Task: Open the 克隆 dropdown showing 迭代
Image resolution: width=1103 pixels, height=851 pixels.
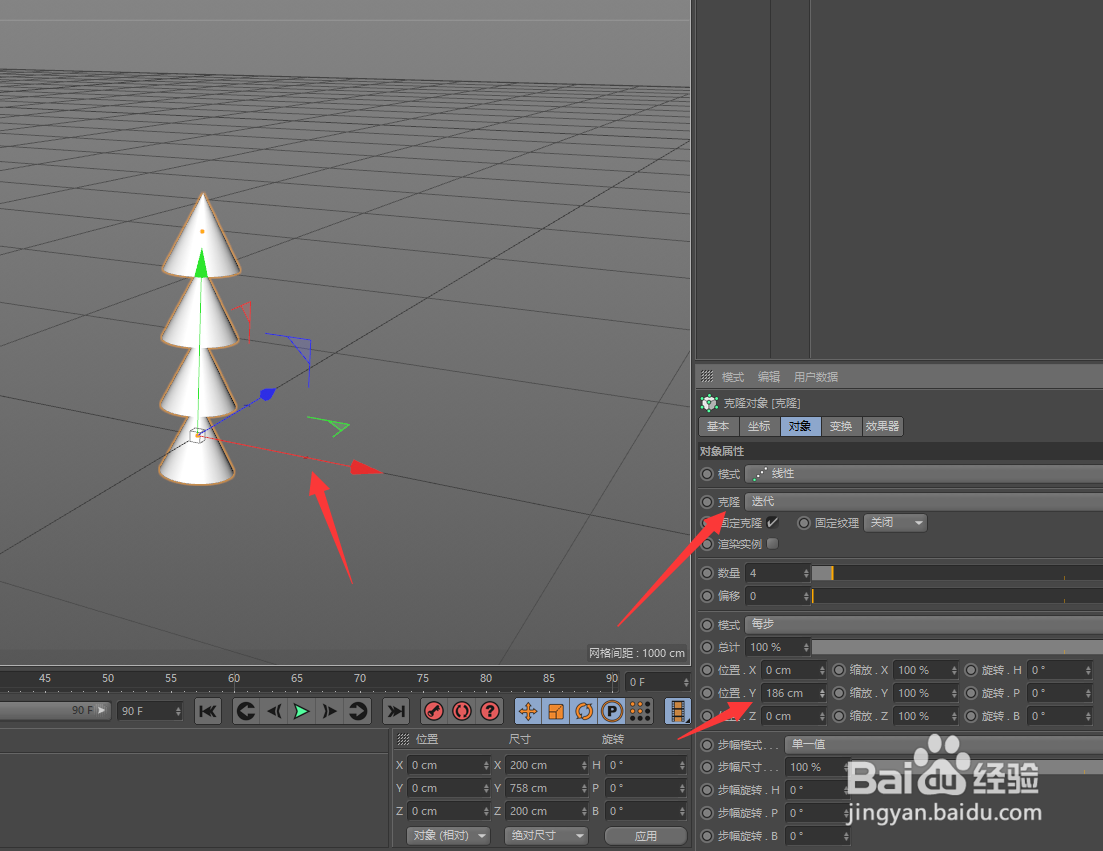Action: click(x=924, y=501)
